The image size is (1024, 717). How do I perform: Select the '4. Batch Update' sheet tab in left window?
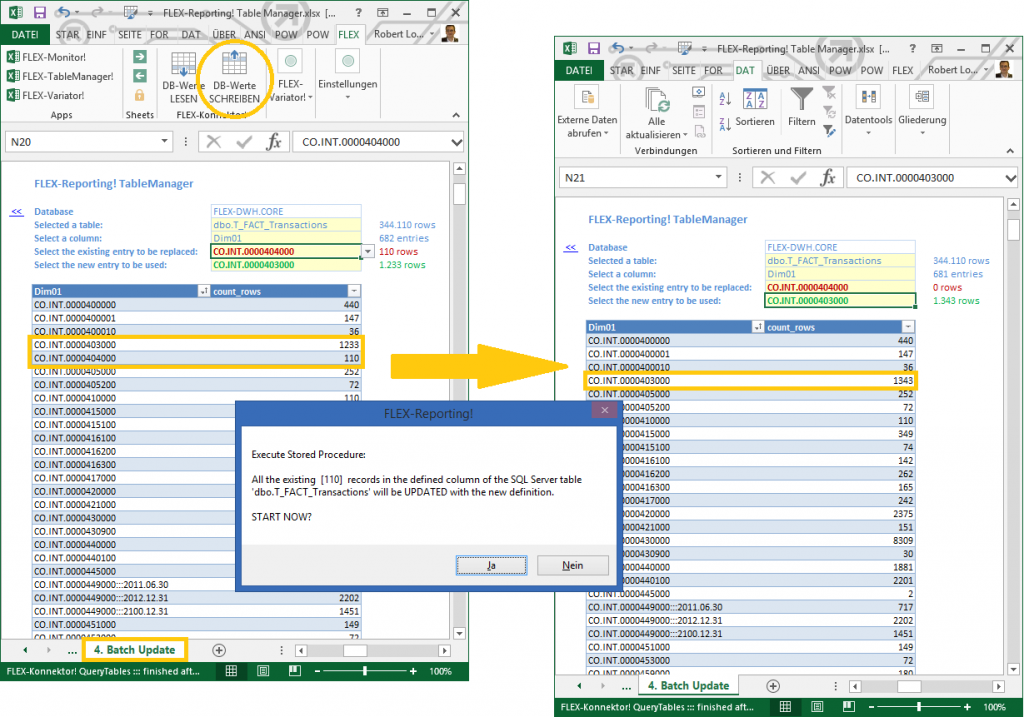[134, 650]
